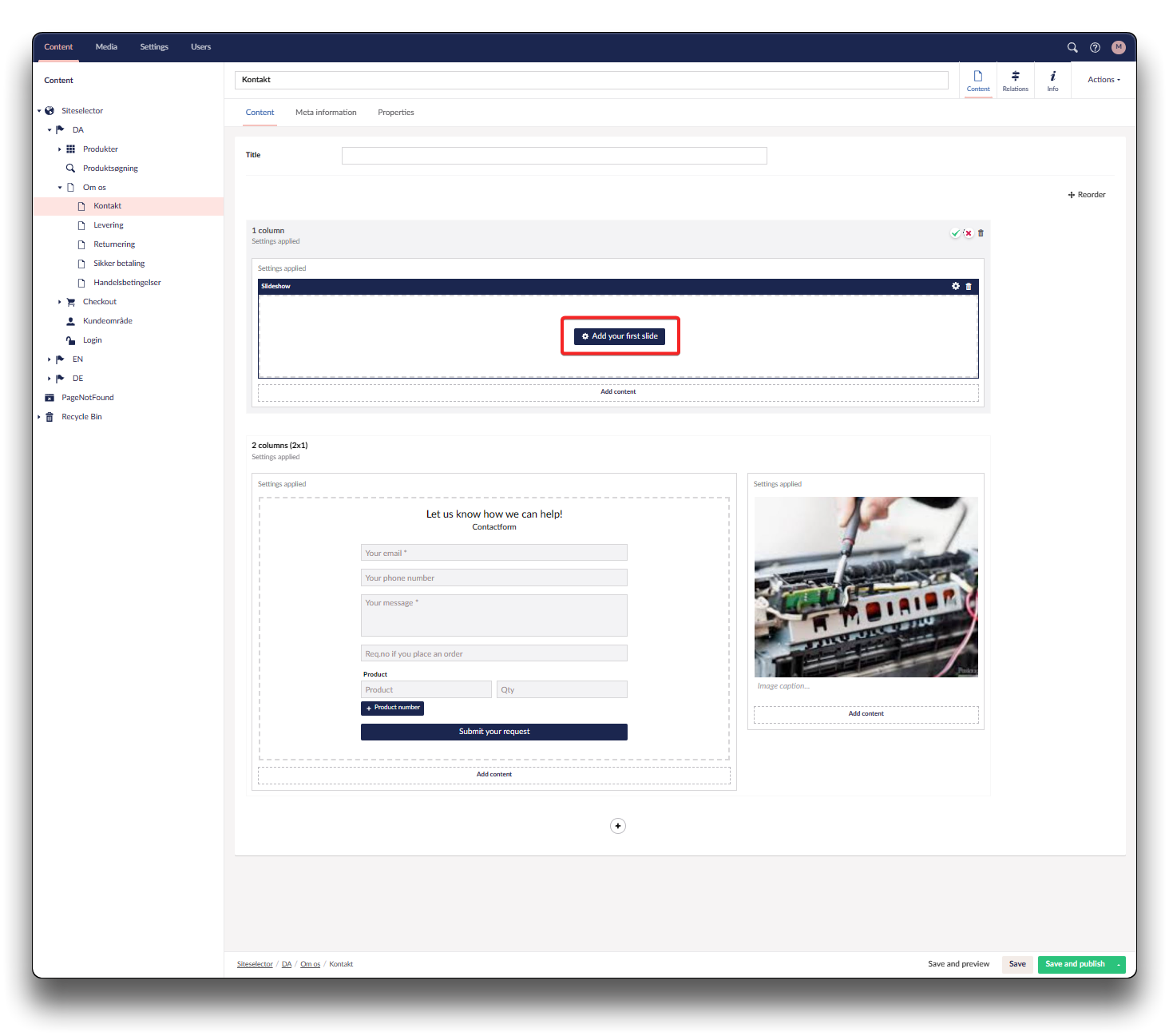
Task: Open the Save and publish dropdown arrow
Action: [x=1119, y=964]
